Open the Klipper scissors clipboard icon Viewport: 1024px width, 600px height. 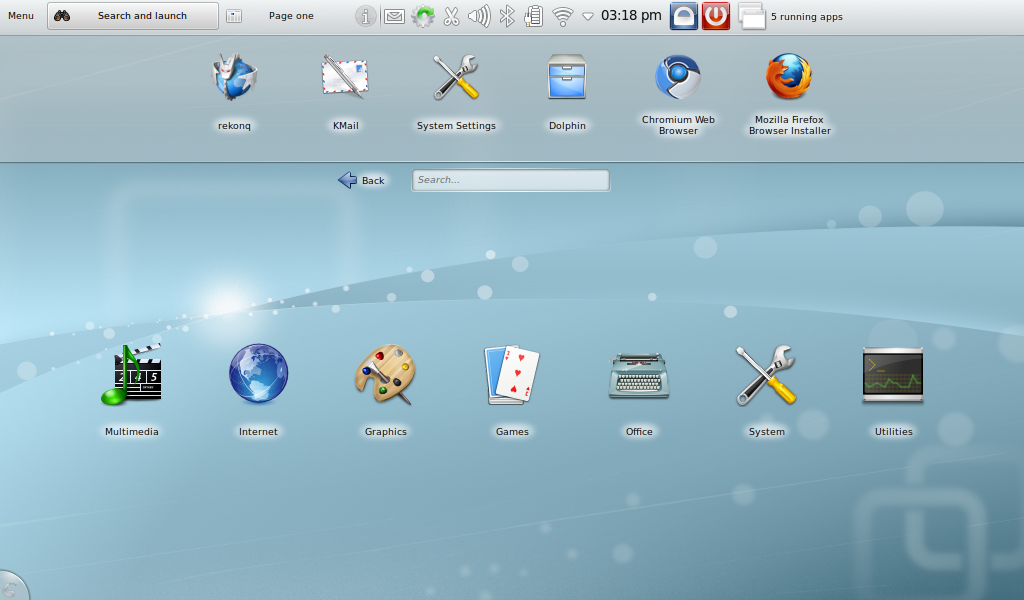pyautogui.click(x=451, y=16)
